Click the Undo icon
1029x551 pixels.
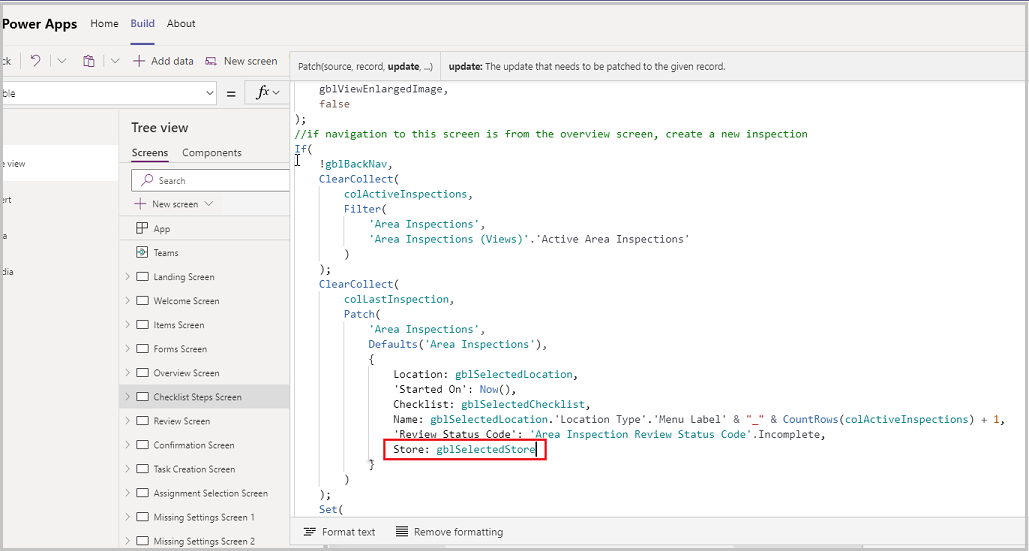tap(36, 61)
